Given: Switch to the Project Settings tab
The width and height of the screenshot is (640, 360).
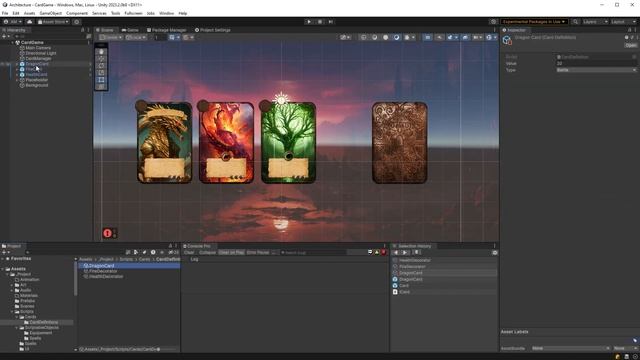Looking at the screenshot, I should (x=213, y=30).
